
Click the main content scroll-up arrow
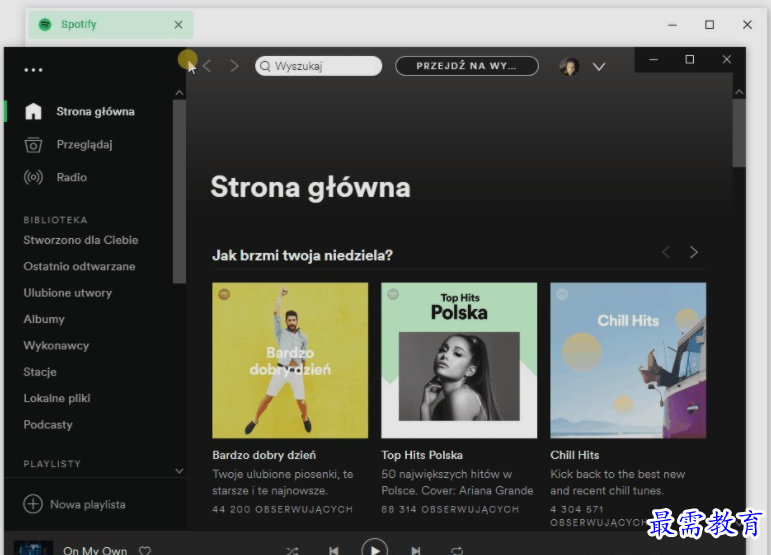[739, 92]
